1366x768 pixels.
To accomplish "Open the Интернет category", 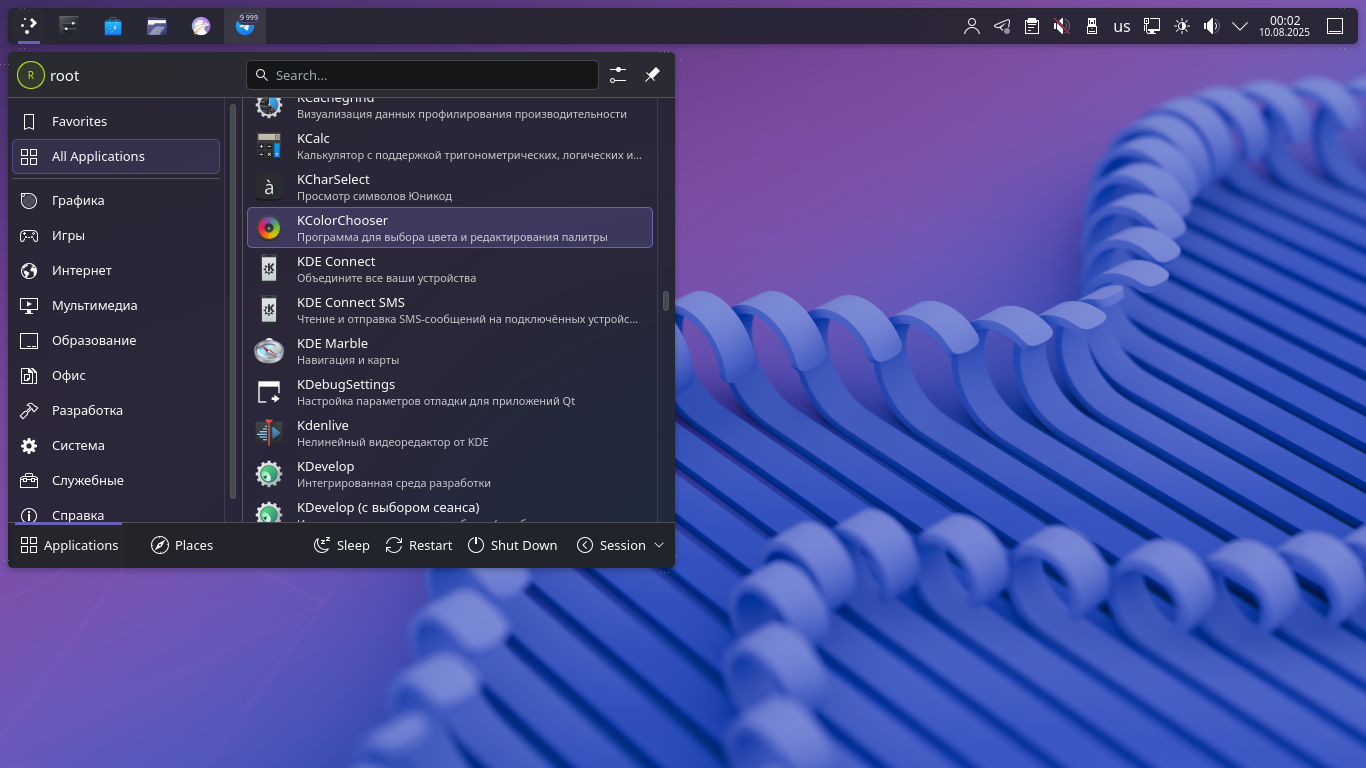I will pos(116,270).
